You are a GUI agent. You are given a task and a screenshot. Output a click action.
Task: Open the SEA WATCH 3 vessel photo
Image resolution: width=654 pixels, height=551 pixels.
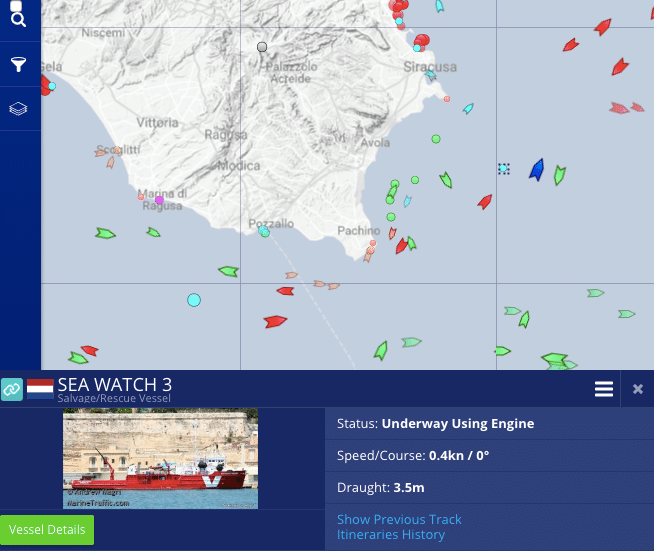pos(160,458)
